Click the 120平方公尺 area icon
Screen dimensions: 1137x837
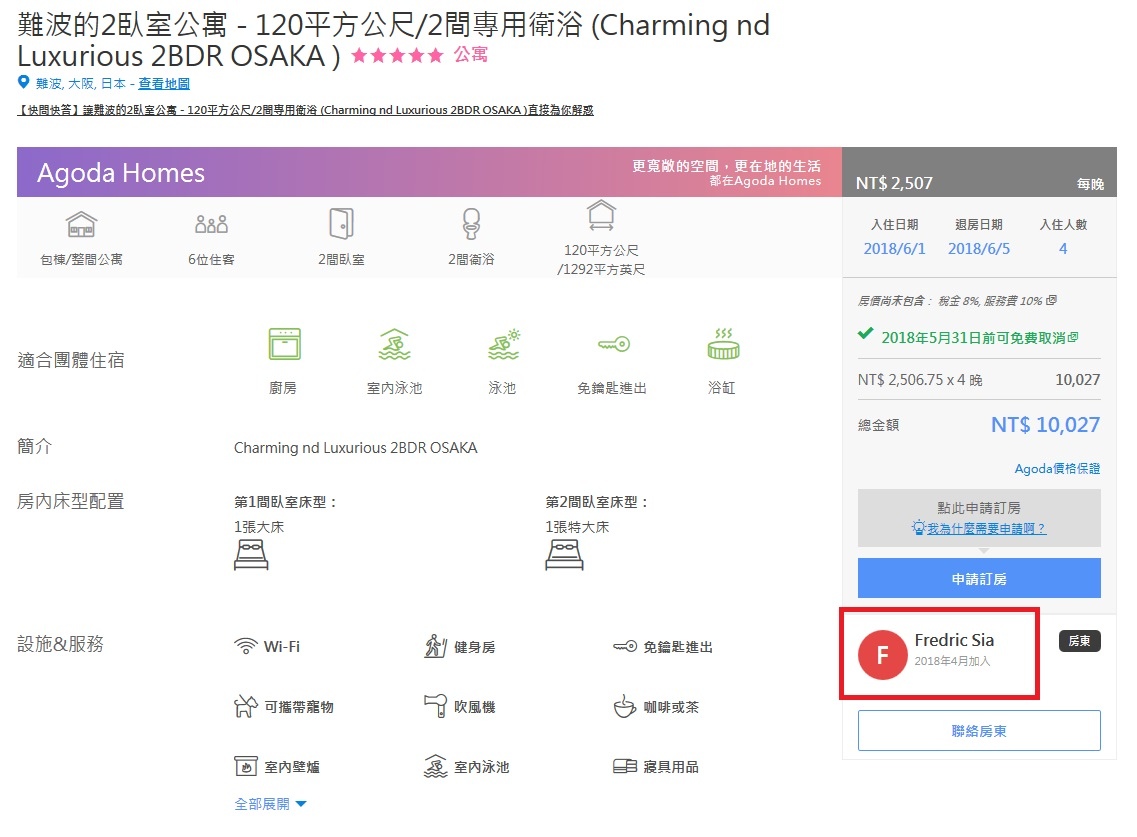pos(601,215)
